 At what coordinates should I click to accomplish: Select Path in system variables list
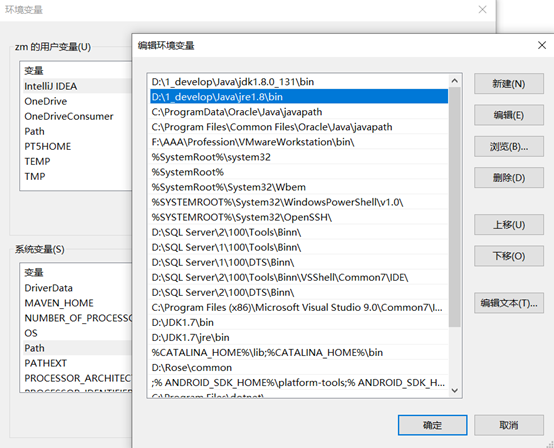[x=76, y=348]
